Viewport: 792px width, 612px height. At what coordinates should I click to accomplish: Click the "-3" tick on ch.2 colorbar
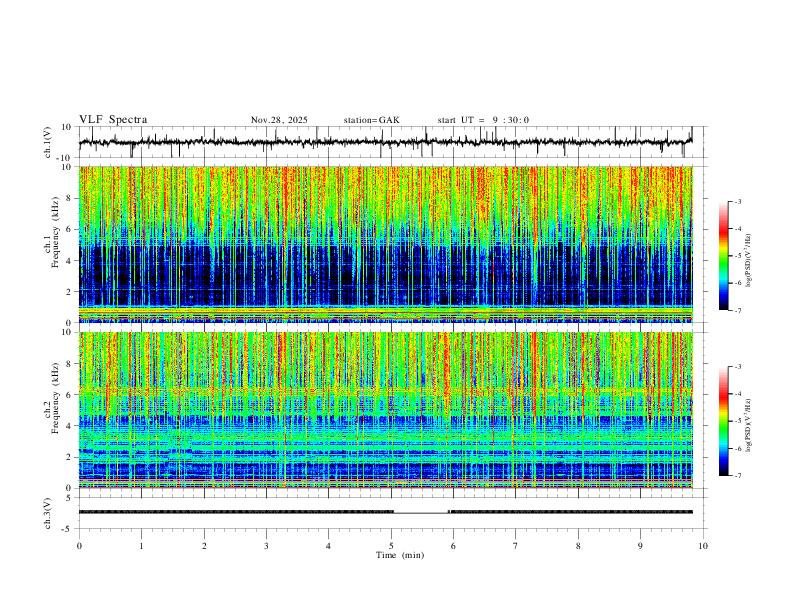tap(738, 367)
